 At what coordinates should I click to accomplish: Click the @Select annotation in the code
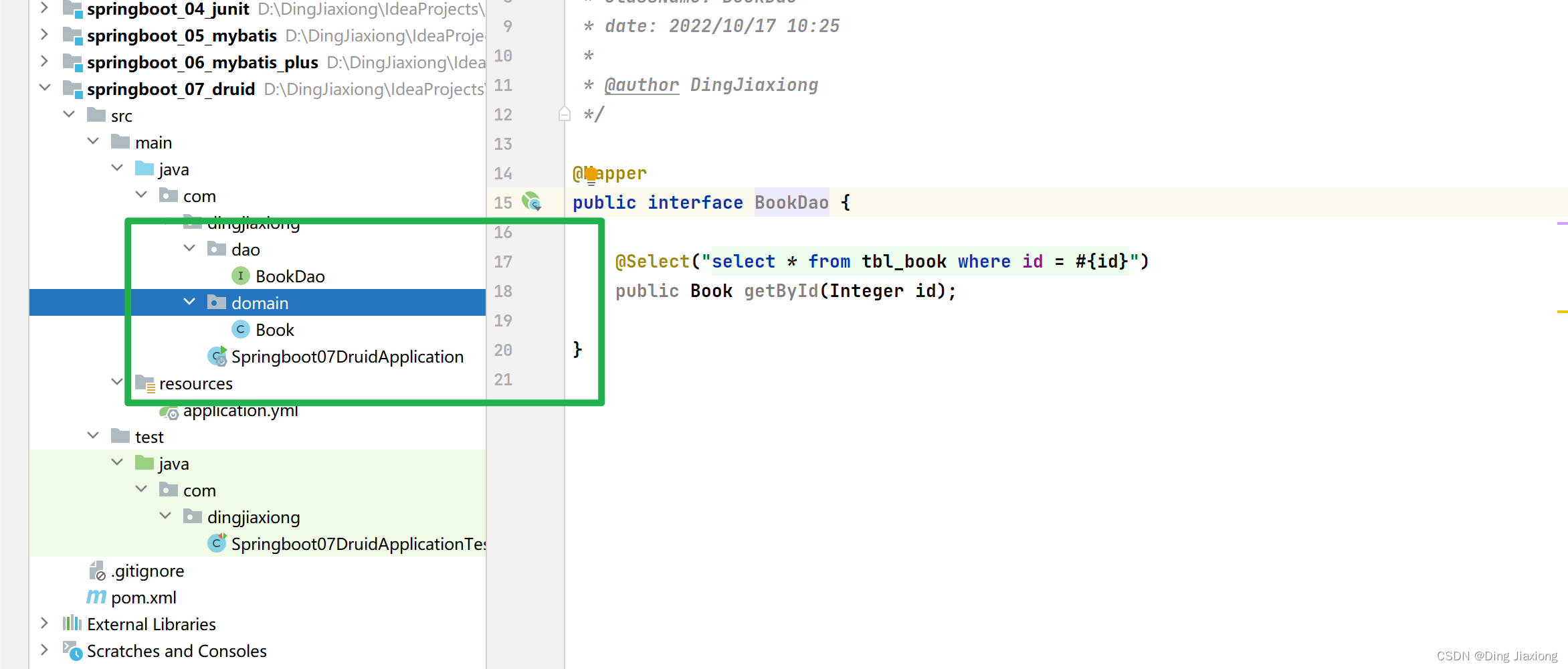(652, 261)
